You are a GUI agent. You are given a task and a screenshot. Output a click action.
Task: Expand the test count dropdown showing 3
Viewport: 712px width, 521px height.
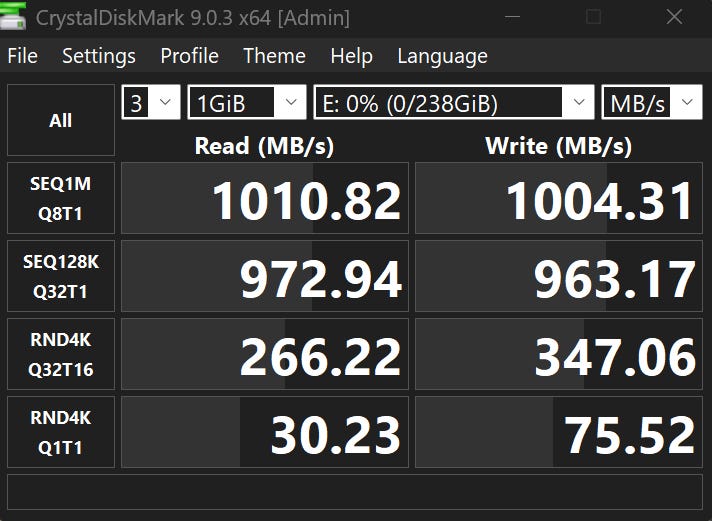pyautogui.click(x=151, y=102)
